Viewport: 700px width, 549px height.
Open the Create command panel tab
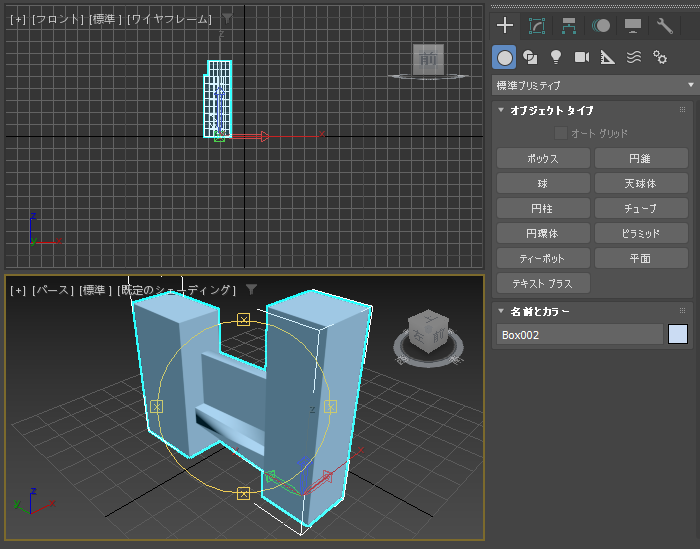505,25
